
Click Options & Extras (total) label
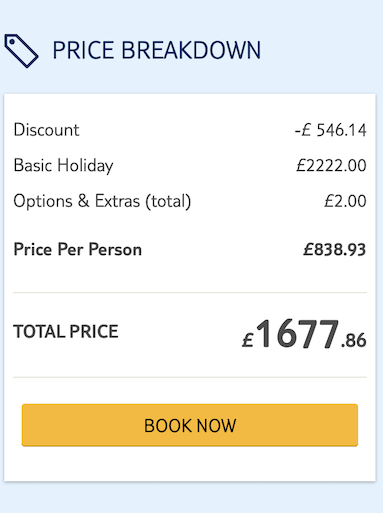point(102,201)
